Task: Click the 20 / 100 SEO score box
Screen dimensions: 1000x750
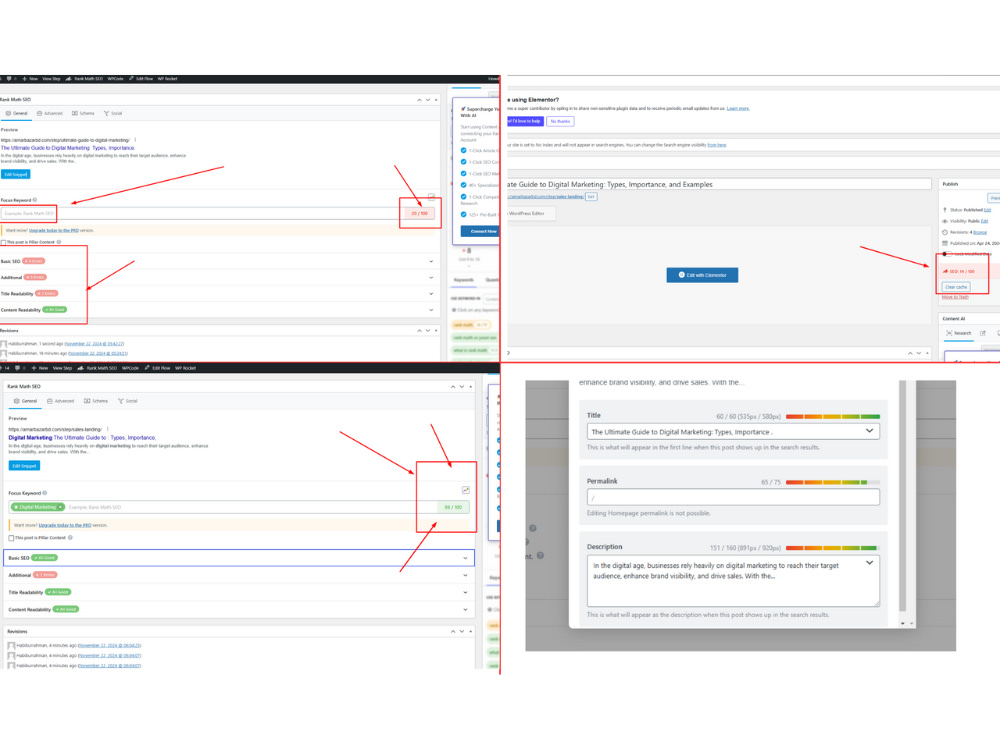Action: (420, 213)
